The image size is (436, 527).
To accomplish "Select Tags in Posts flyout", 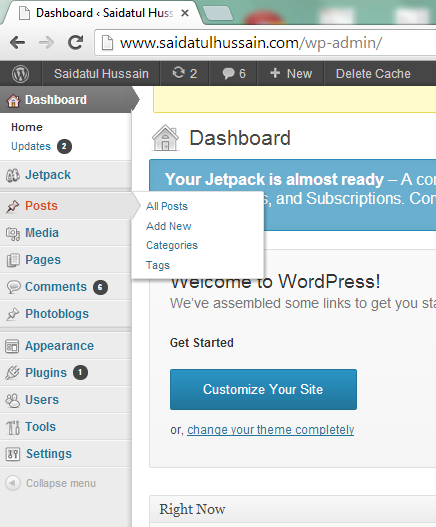I will click(x=158, y=265).
